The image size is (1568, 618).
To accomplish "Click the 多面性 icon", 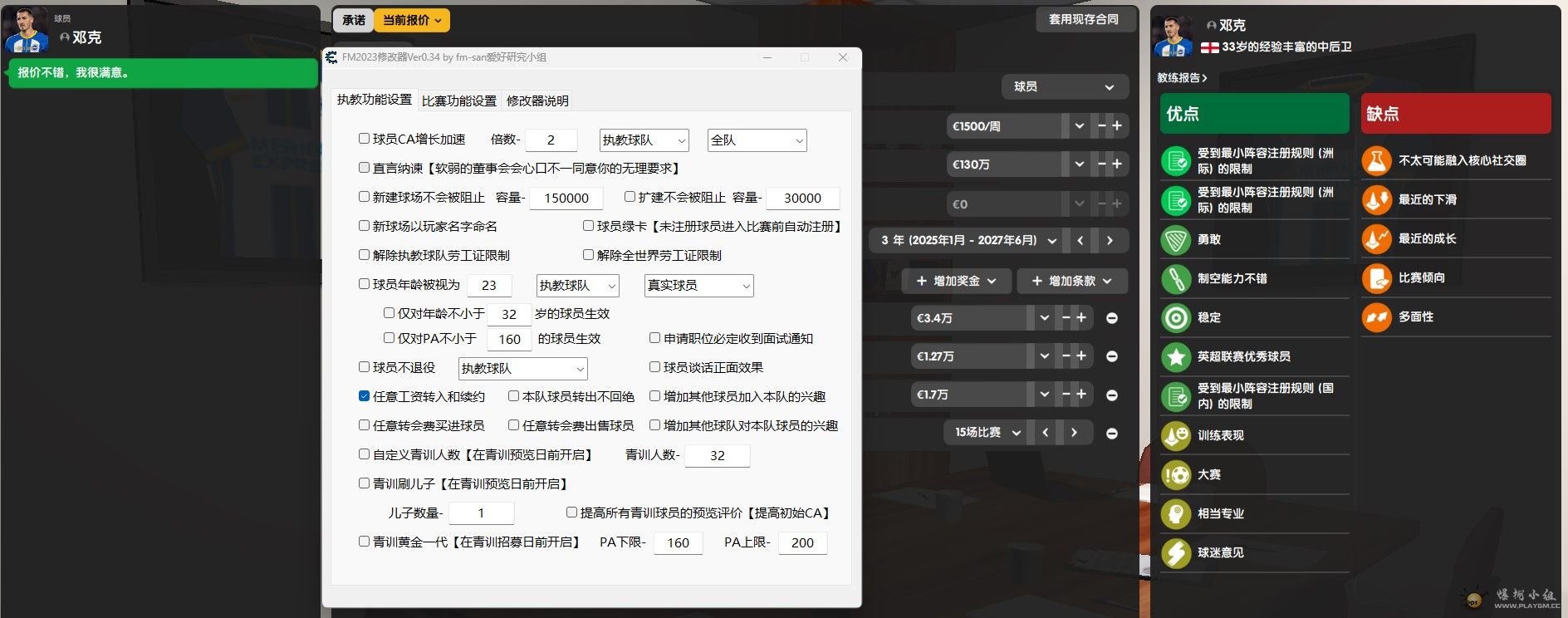I will [x=1376, y=317].
